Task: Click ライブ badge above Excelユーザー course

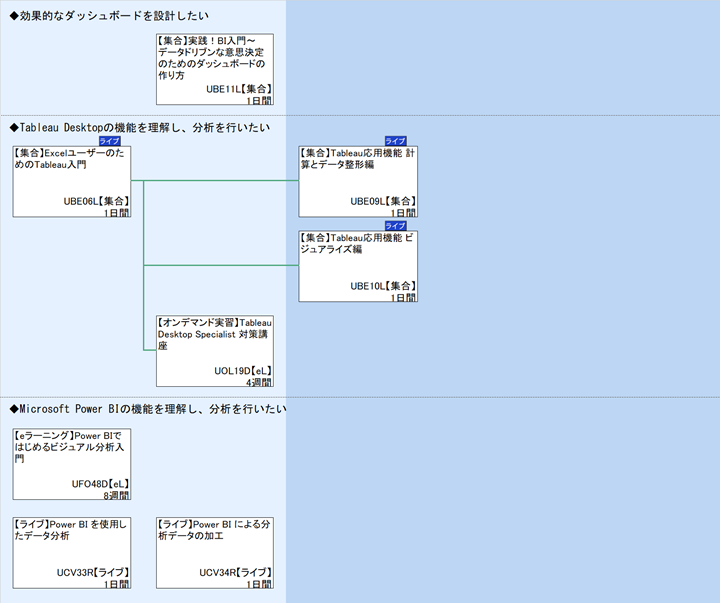Action: [110, 141]
